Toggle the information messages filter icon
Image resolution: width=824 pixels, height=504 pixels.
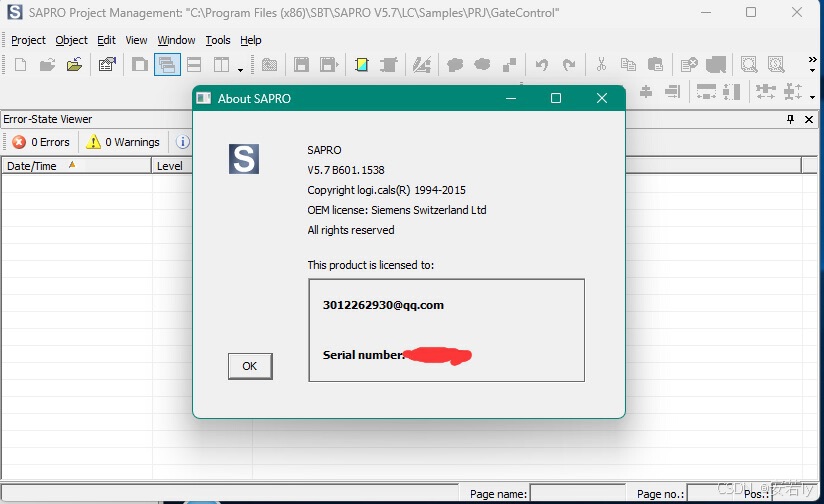tap(182, 142)
